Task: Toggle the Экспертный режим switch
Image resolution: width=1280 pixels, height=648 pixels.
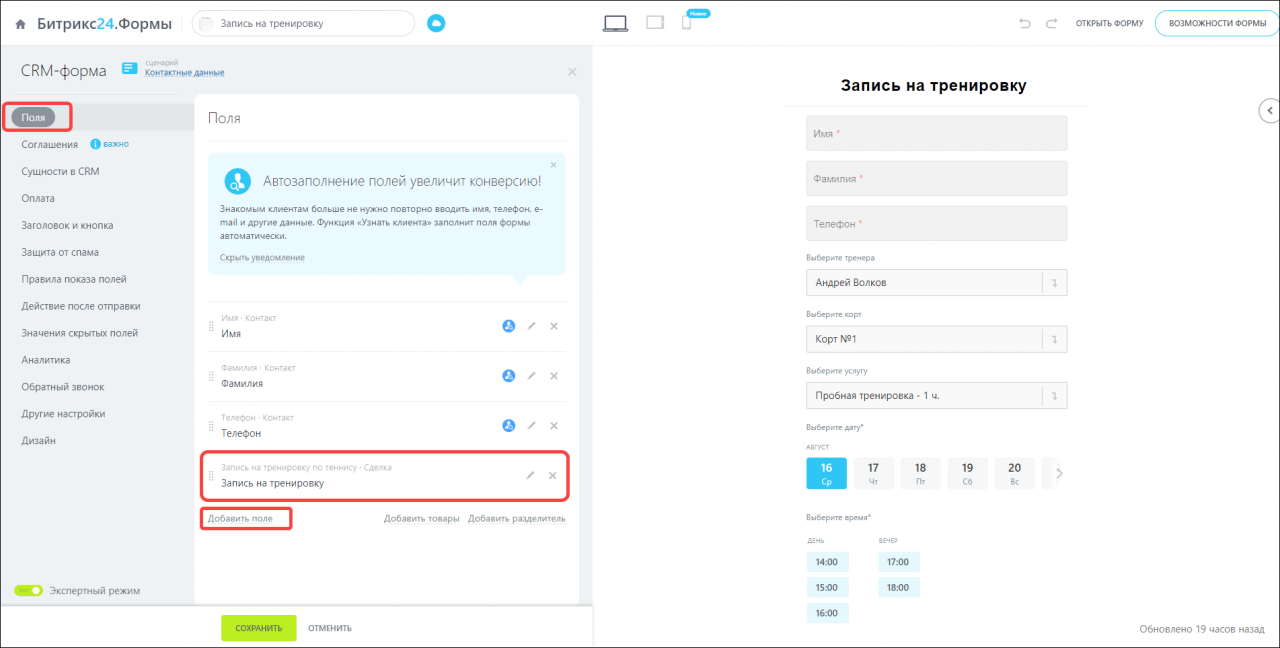Action: point(28,591)
